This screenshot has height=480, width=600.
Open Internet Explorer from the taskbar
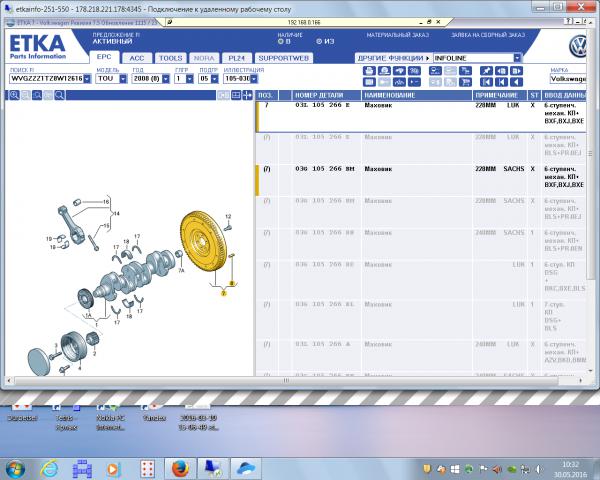[x=49, y=469]
